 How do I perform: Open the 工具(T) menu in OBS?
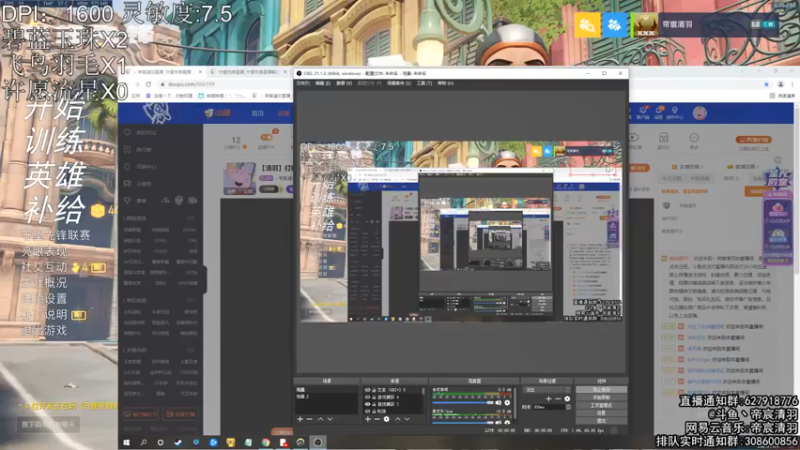pyautogui.click(x=424, y=83)
